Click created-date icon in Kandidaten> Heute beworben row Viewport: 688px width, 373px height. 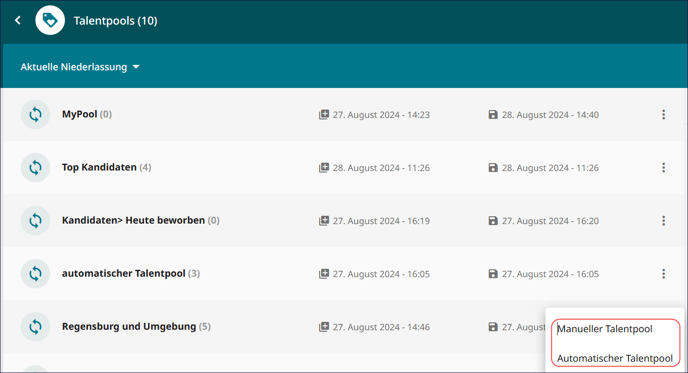[324, 221]
